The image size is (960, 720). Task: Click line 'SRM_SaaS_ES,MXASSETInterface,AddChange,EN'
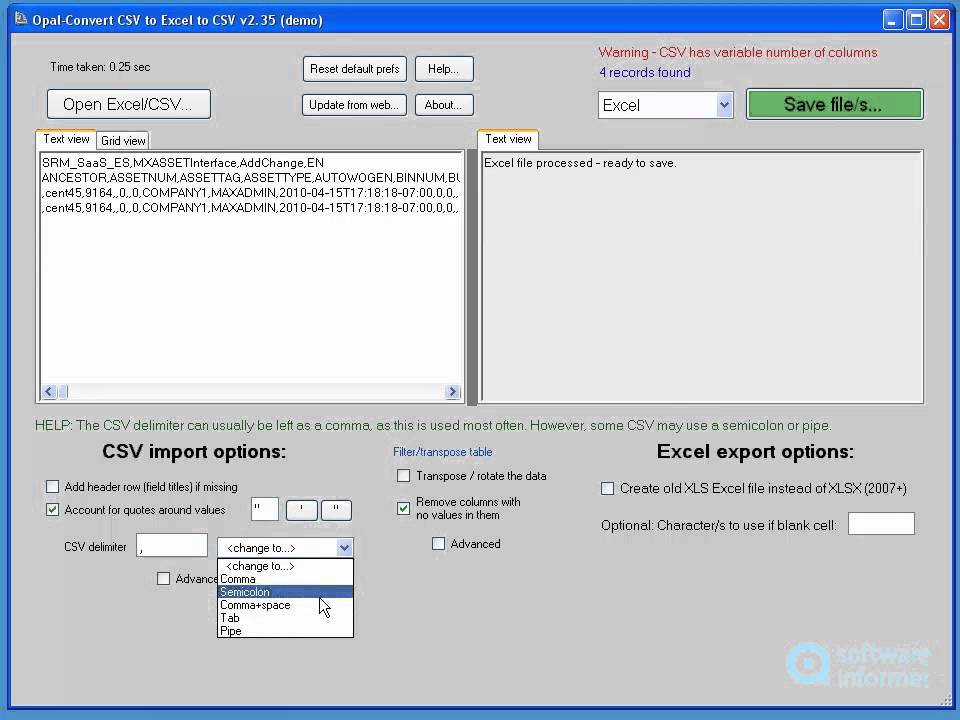coord(183,163)
